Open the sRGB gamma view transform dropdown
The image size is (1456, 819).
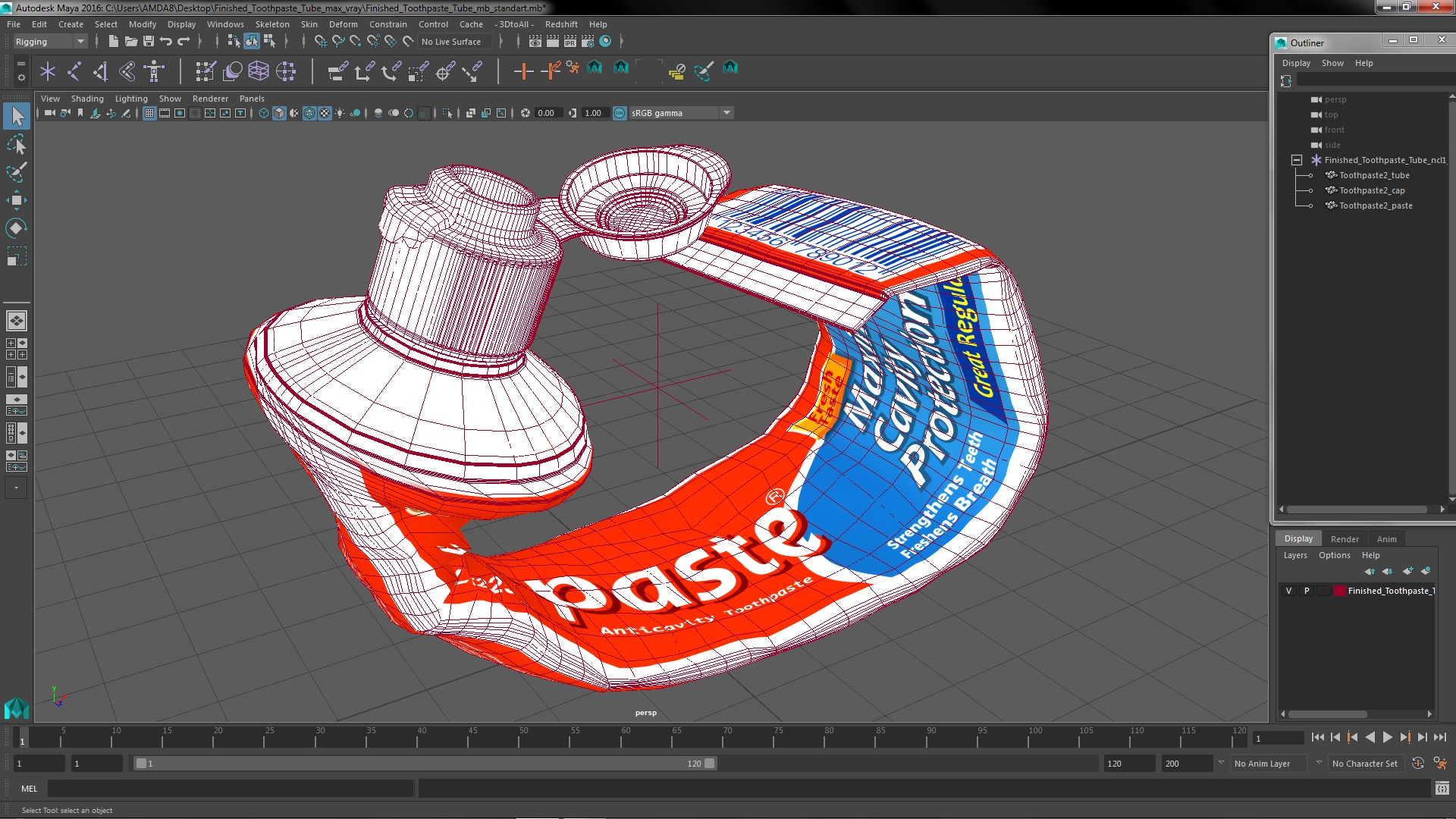coord(682,113)
